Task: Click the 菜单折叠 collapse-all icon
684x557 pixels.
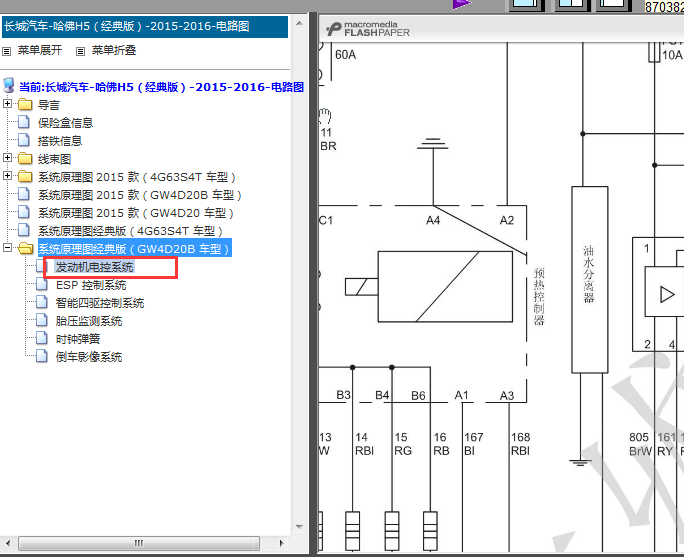Action: click(x=80, y=51)
